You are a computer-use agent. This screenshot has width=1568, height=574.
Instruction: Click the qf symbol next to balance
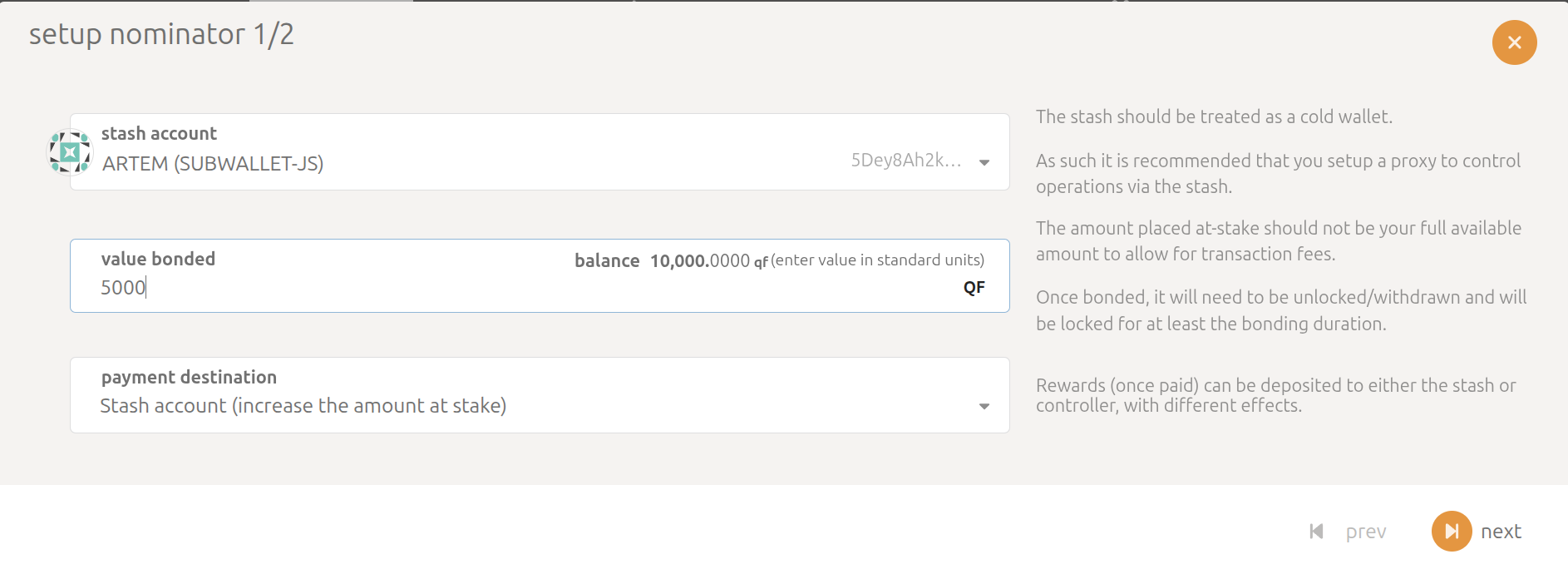click(x=759, y=260)
